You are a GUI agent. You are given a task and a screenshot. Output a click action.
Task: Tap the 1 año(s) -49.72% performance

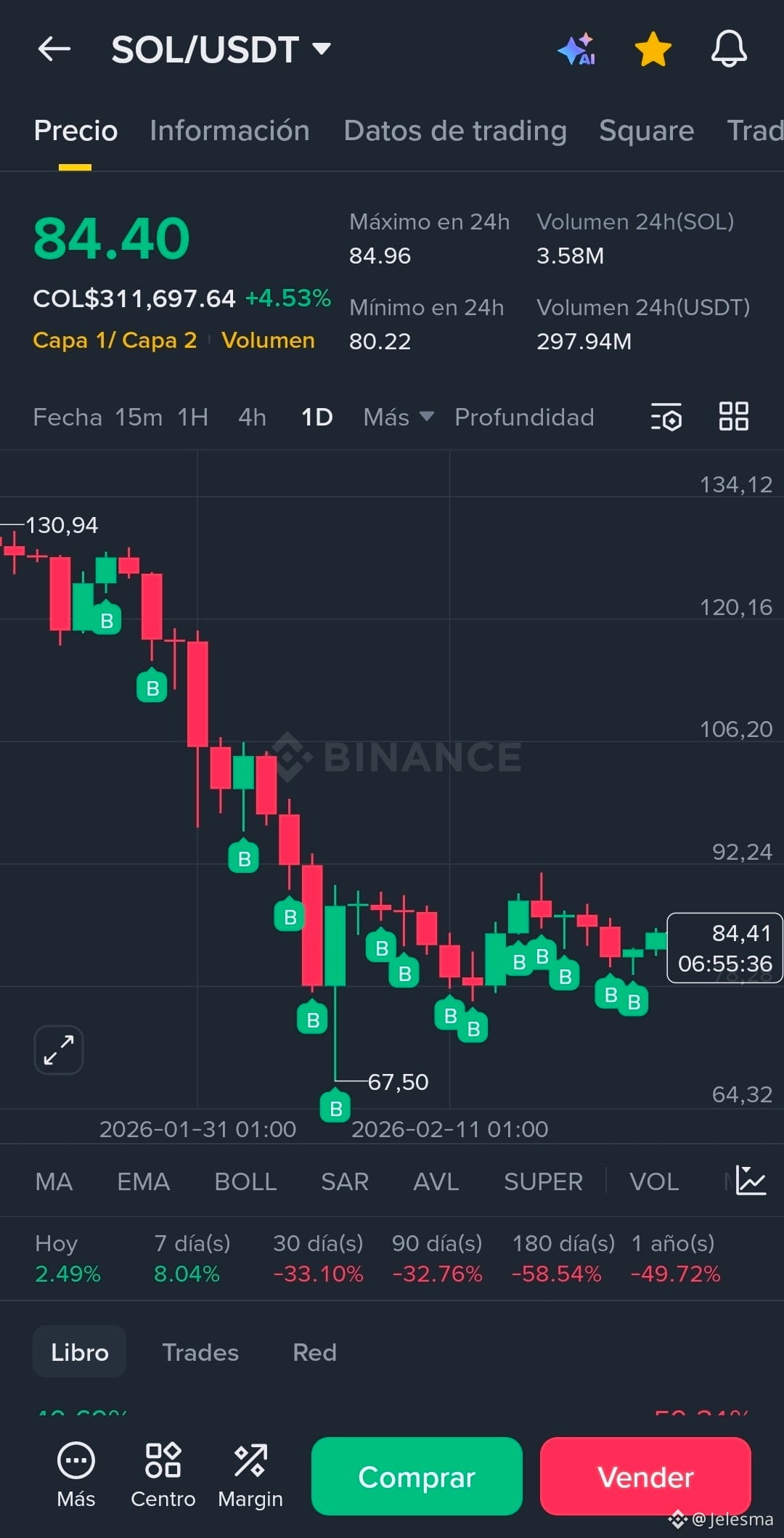point(675,1258)
